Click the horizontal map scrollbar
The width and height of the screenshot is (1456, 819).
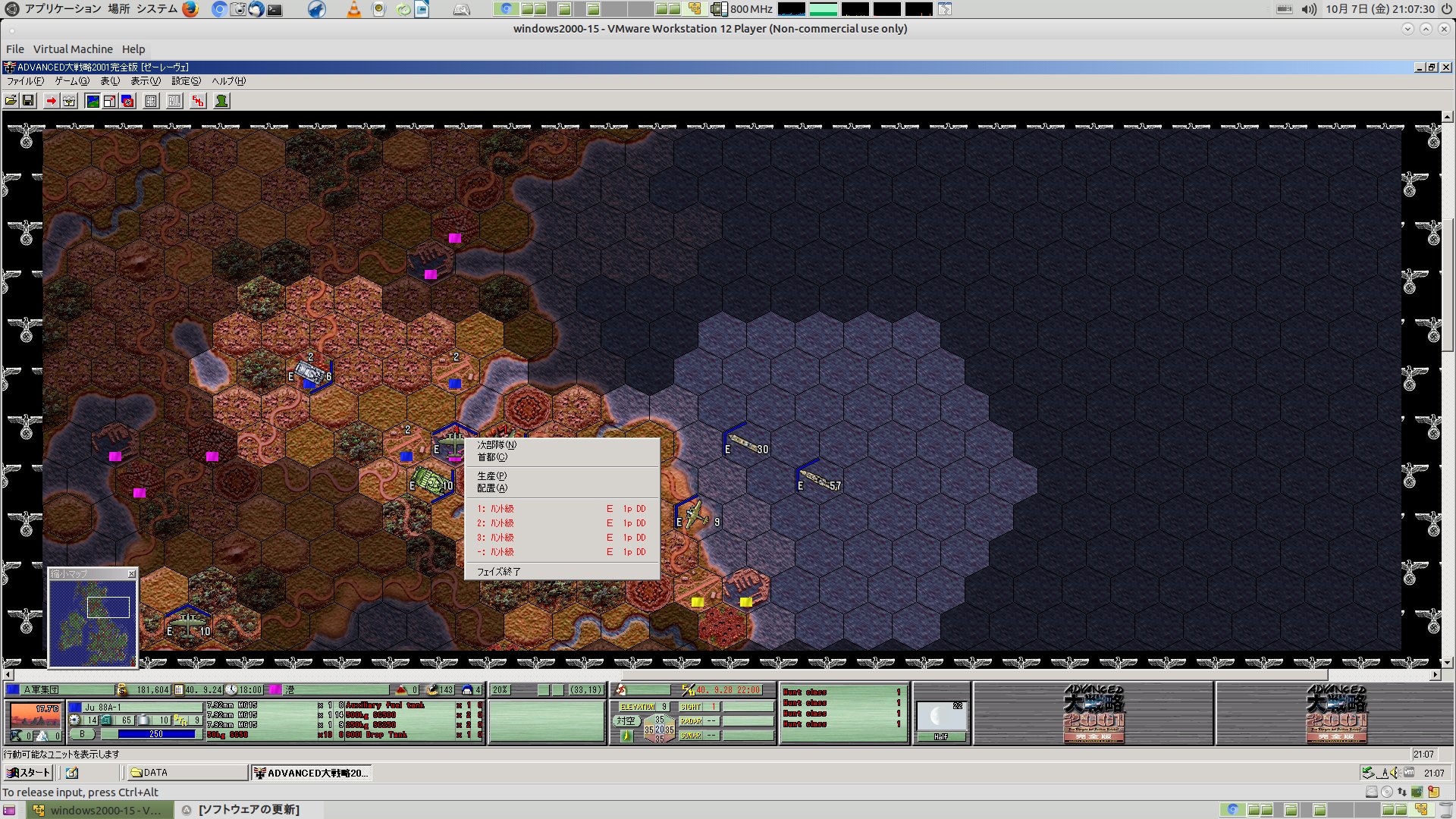722,674
